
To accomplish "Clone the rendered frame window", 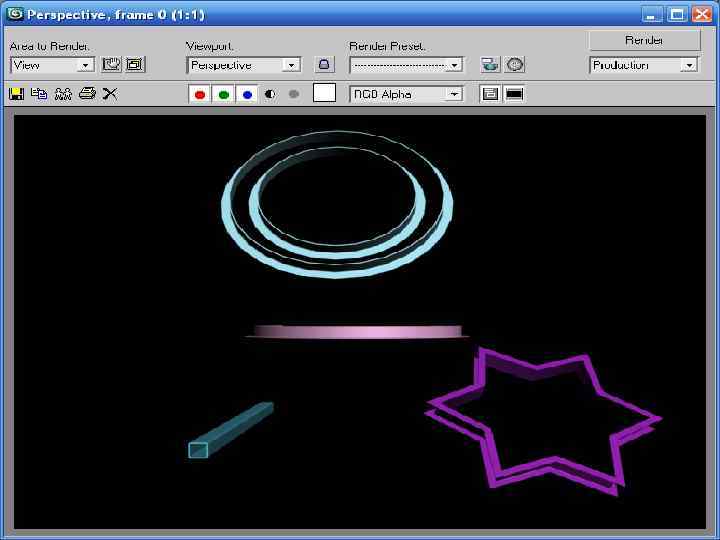I will coord(63,94).
